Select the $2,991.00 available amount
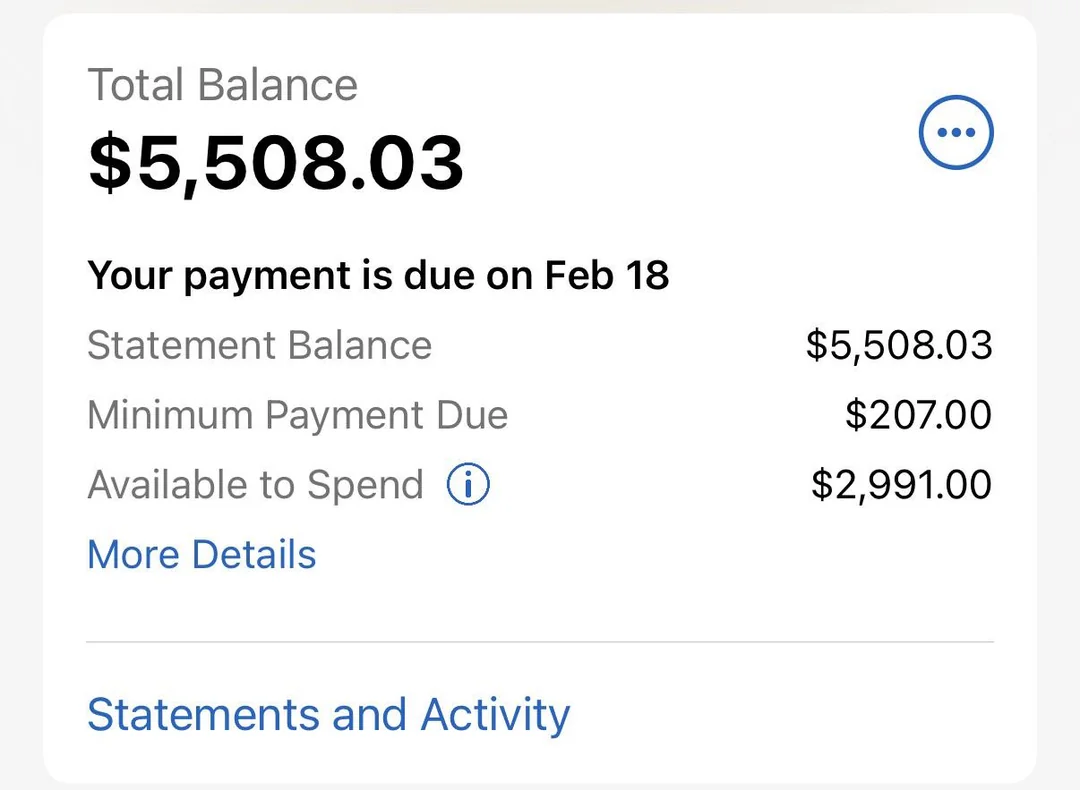This screenshot has width=1080, height=790. point(900,485)
